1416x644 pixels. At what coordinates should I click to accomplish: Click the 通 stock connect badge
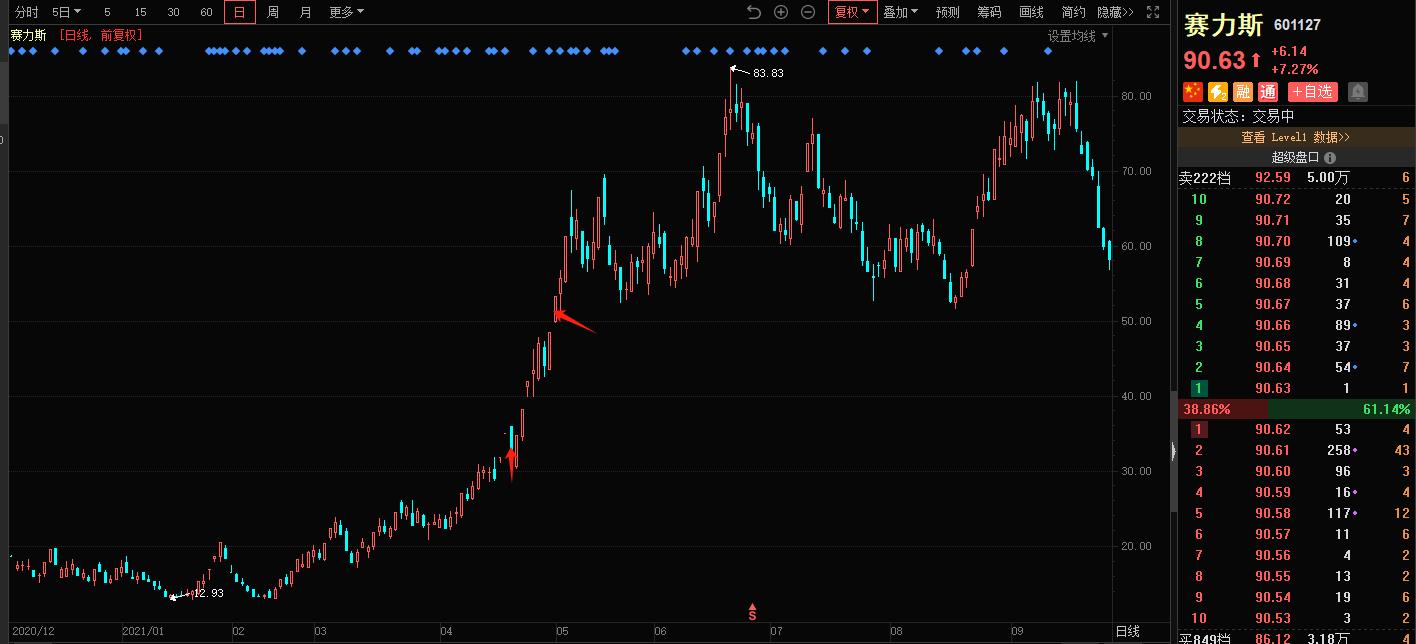click(1267, 92)
